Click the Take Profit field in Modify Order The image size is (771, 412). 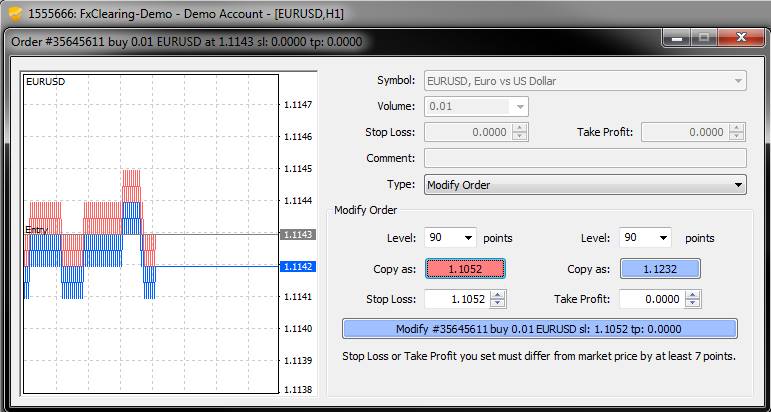pyautogui.click(x=651, y=299)
